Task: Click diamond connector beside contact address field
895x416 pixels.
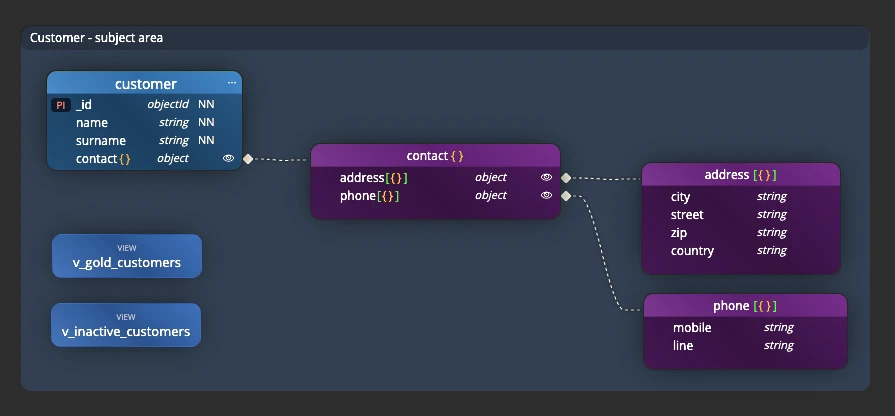Action: click(x=566, y=178)
